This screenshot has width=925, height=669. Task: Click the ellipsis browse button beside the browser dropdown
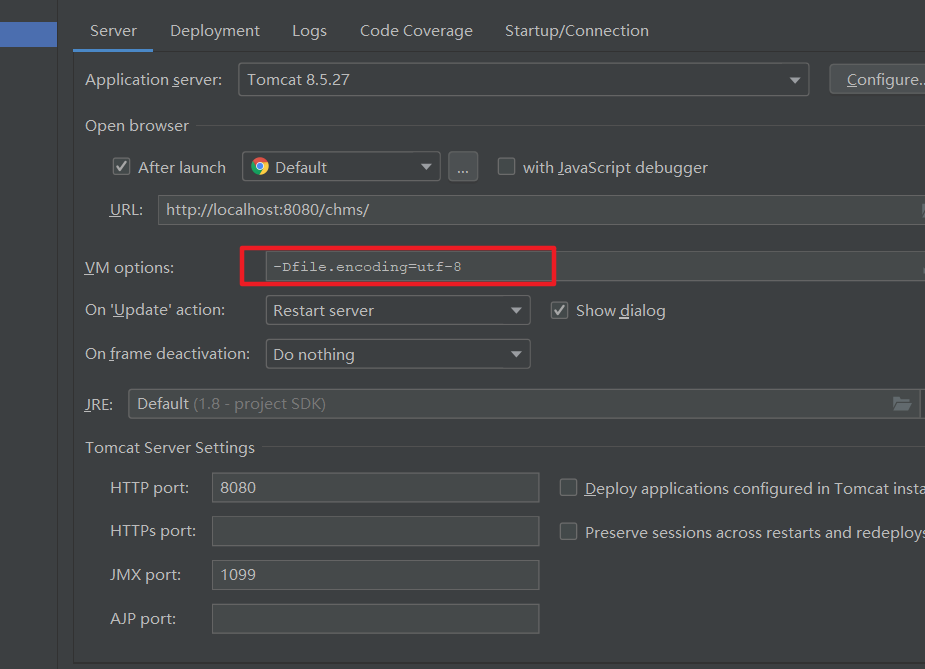463,167
